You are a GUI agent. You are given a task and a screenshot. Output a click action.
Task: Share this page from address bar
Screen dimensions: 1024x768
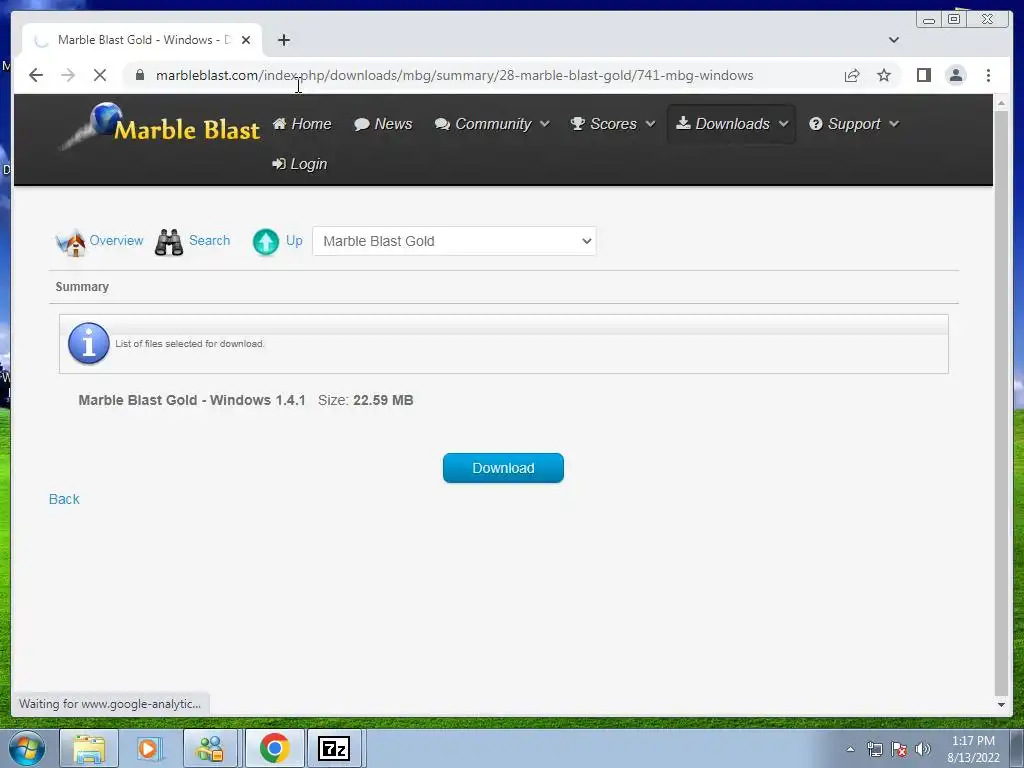coord(852,76)
